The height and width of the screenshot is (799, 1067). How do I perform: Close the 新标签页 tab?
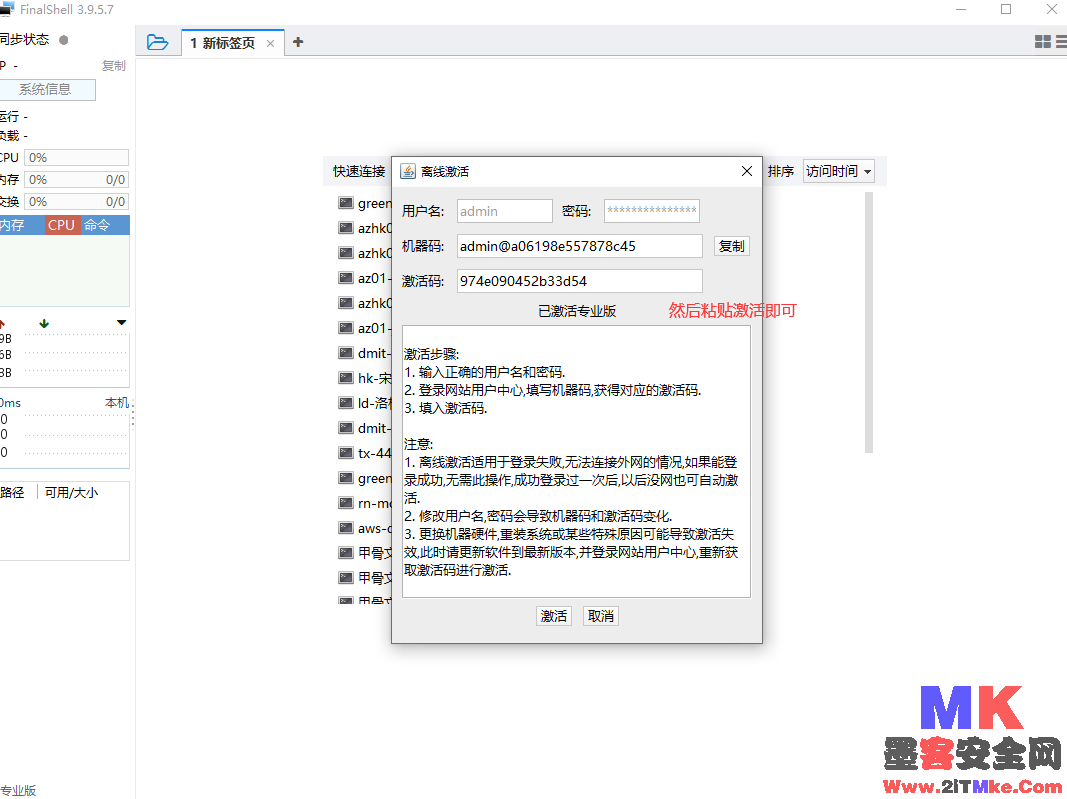tap(270, 44)
